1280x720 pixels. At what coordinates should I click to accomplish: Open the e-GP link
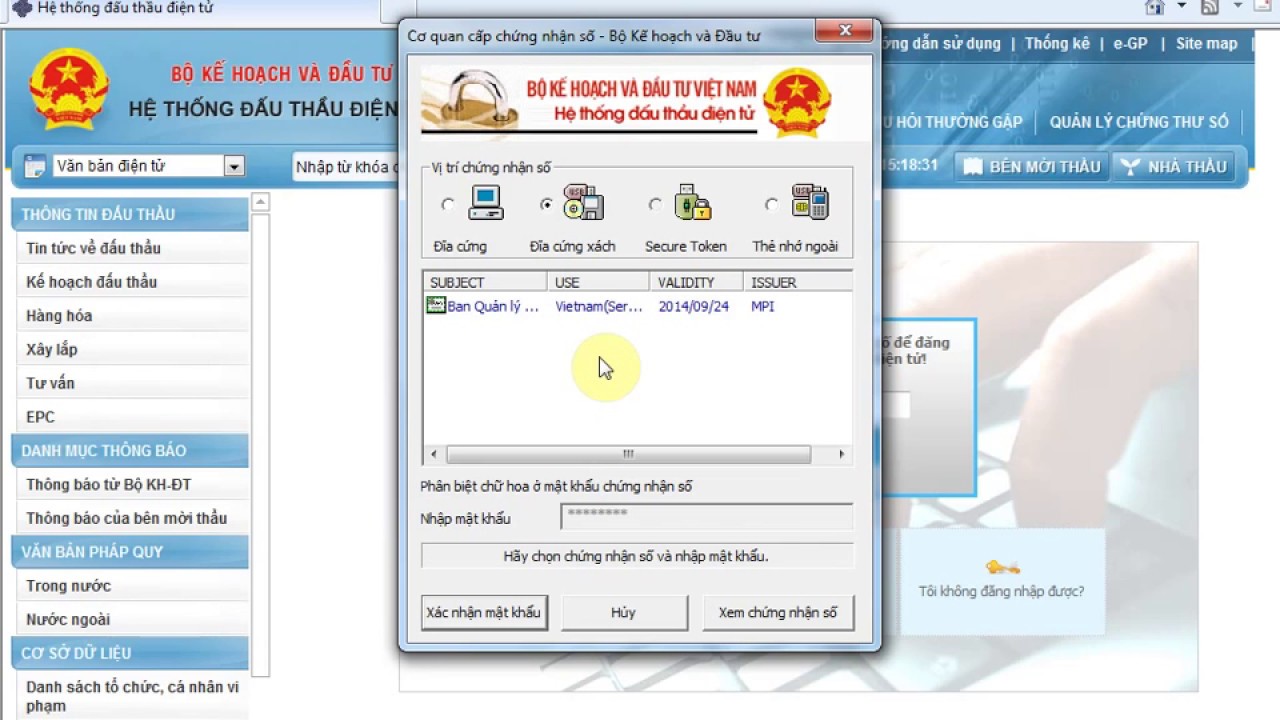(x=1130, y=44)
